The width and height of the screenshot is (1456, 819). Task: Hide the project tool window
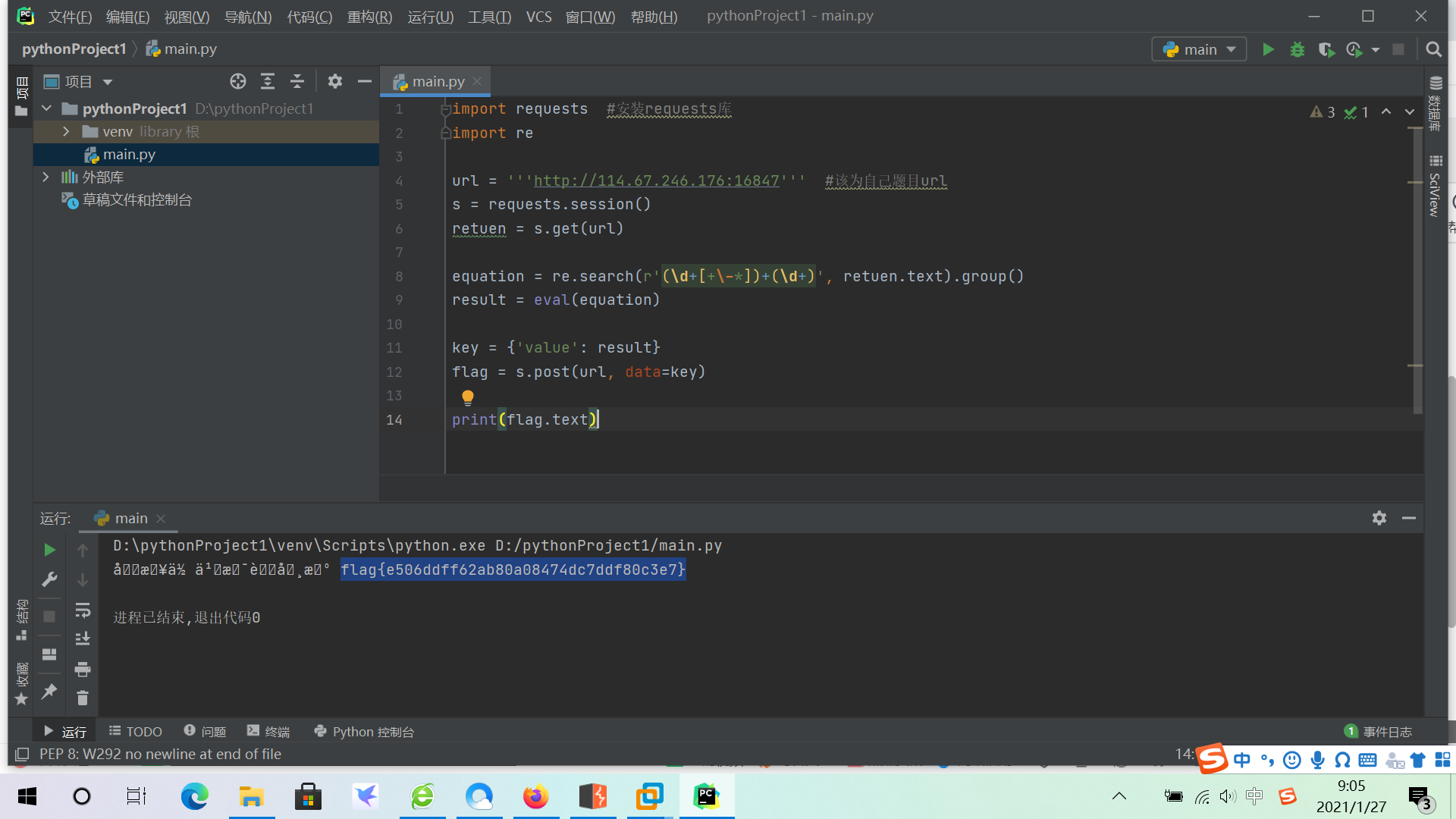click(x=365, y=81)
